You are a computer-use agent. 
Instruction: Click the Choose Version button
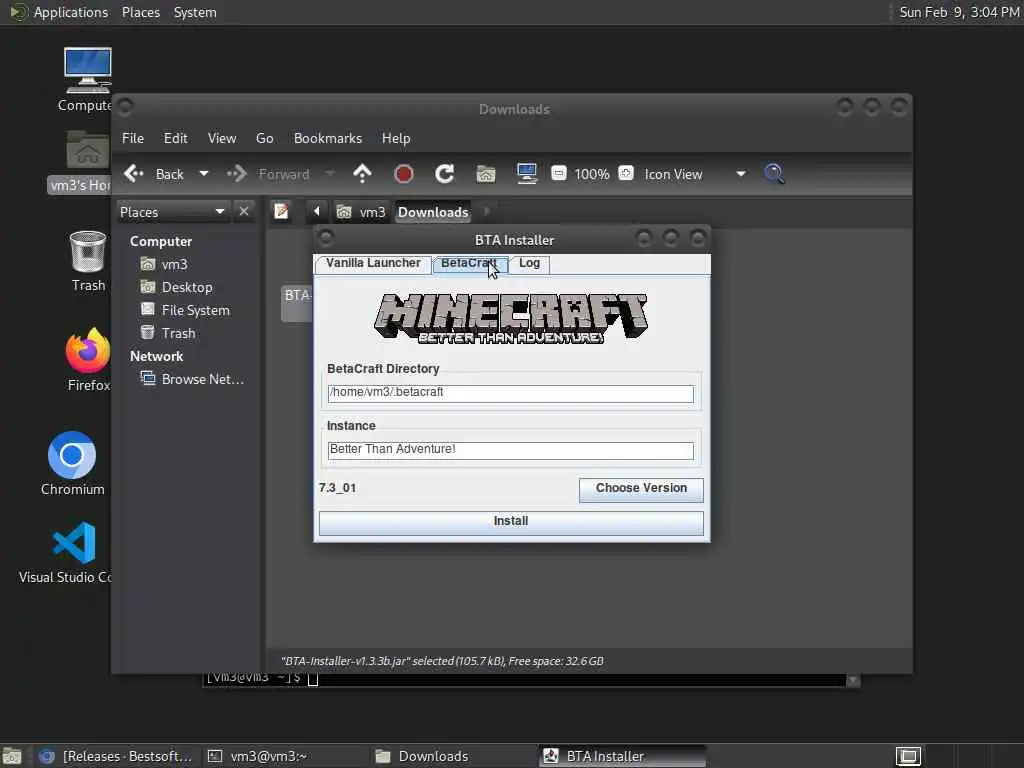[641, 488]
